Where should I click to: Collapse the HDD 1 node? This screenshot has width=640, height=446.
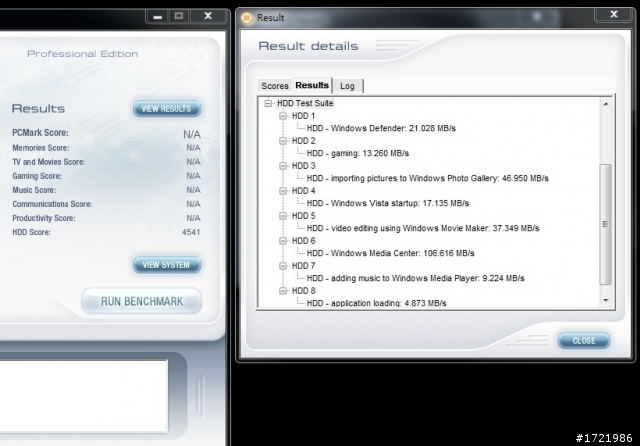[x=283, y=116]
